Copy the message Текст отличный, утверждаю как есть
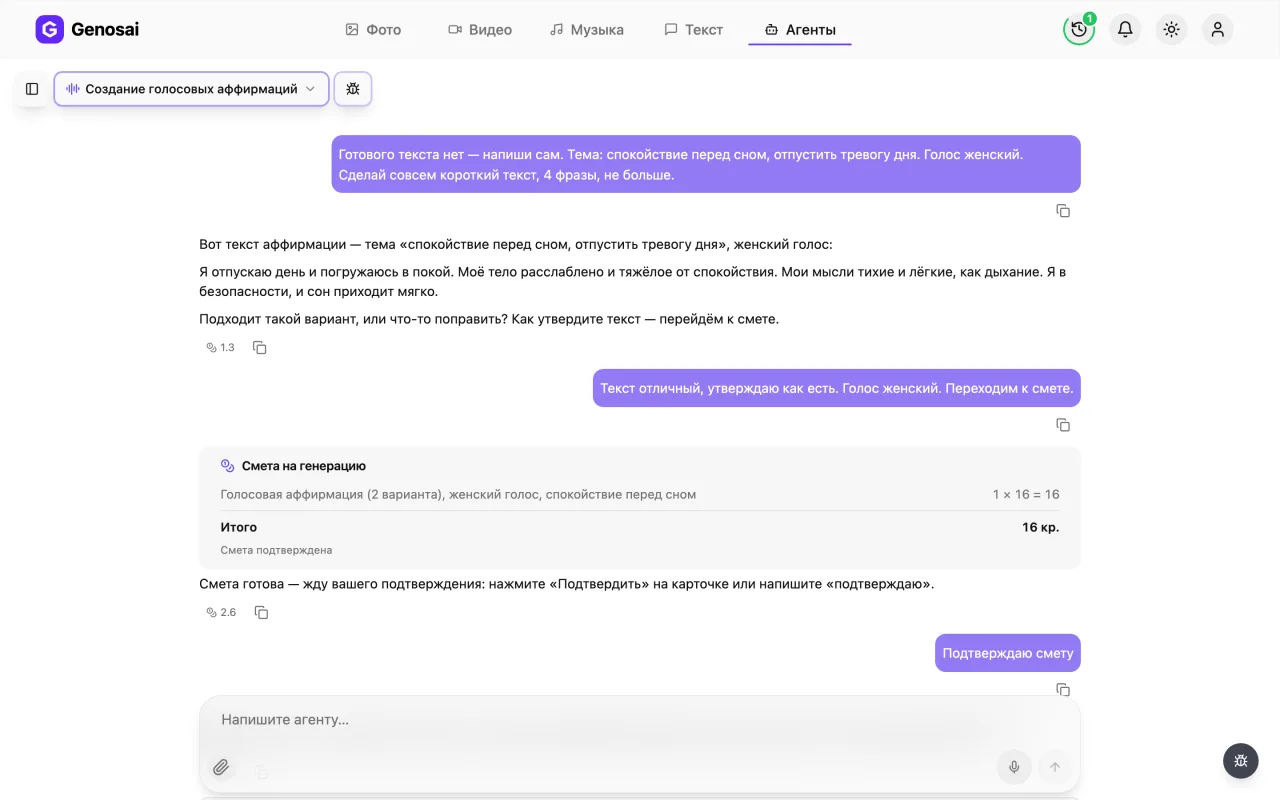 (1063, 425)
